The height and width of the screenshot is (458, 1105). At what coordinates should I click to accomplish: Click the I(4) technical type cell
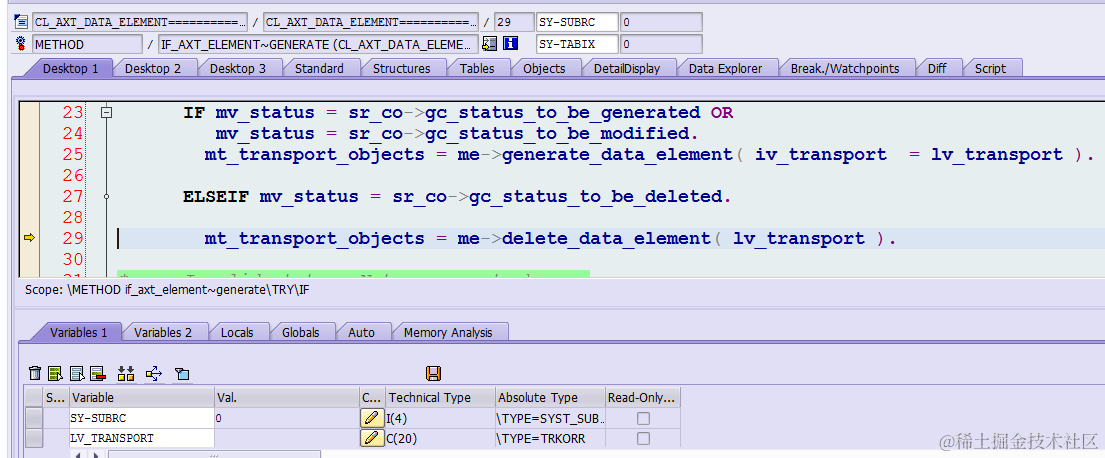click(440, 418)
